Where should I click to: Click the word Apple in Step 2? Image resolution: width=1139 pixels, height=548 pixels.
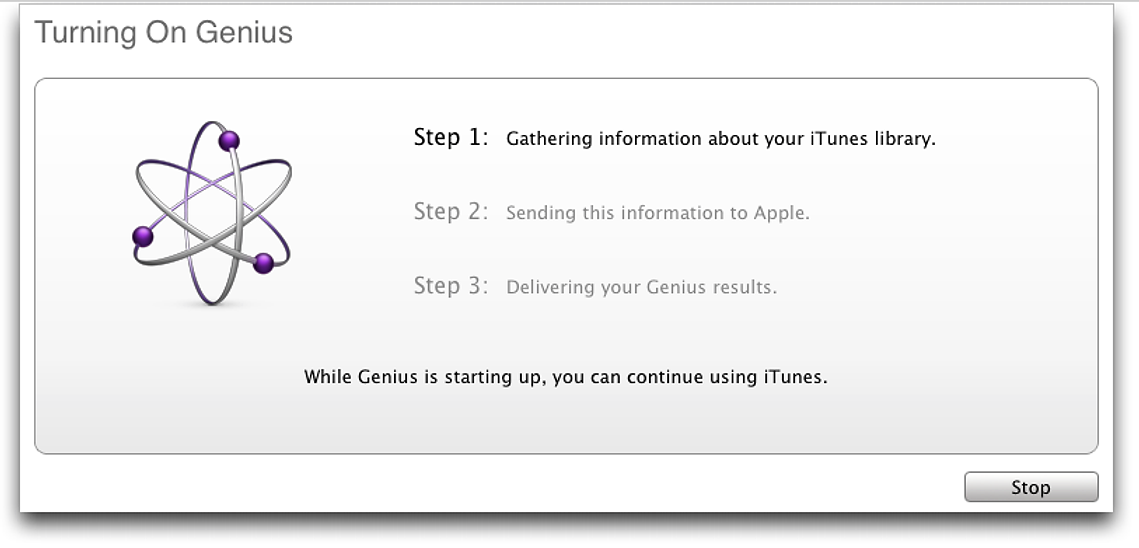(x=783, y=213)
